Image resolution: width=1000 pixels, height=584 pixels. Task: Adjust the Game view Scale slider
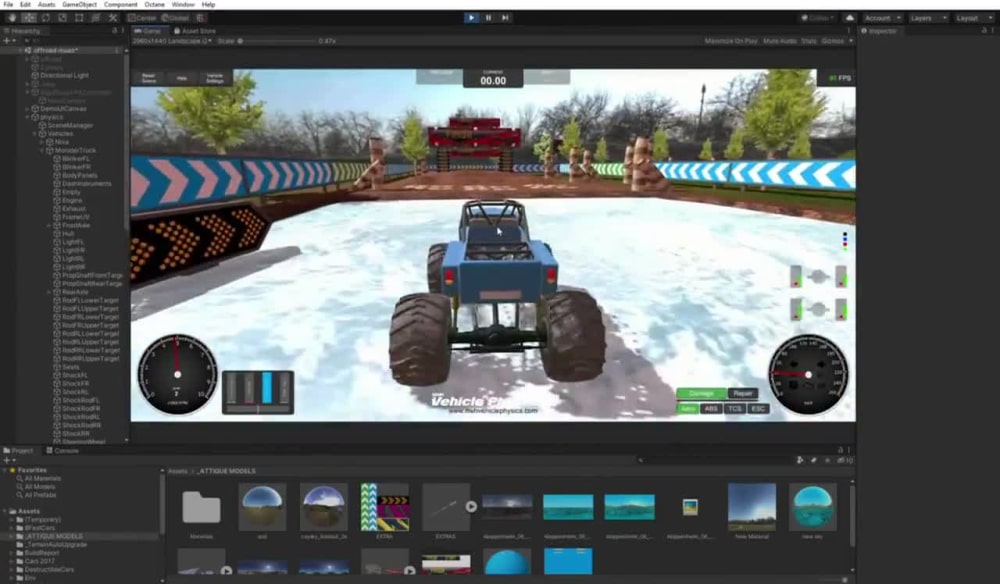[x=277, y=41]
